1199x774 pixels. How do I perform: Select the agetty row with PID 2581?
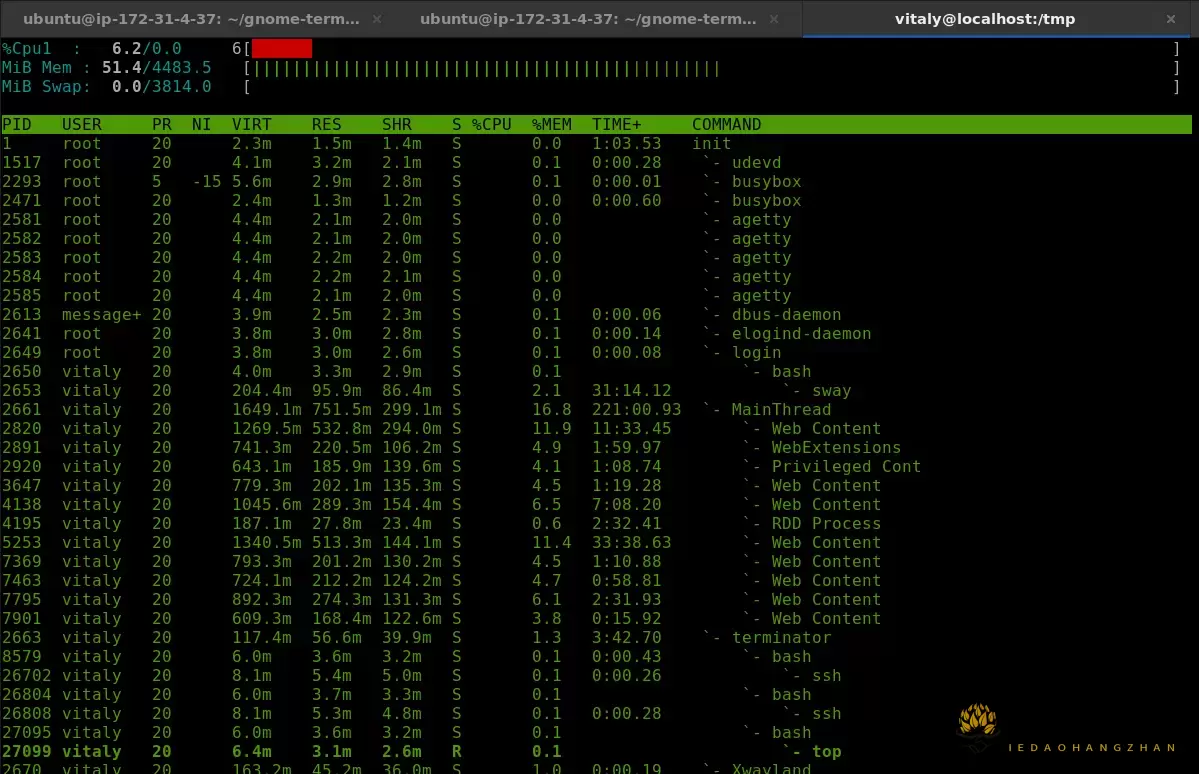coord(596,220)
